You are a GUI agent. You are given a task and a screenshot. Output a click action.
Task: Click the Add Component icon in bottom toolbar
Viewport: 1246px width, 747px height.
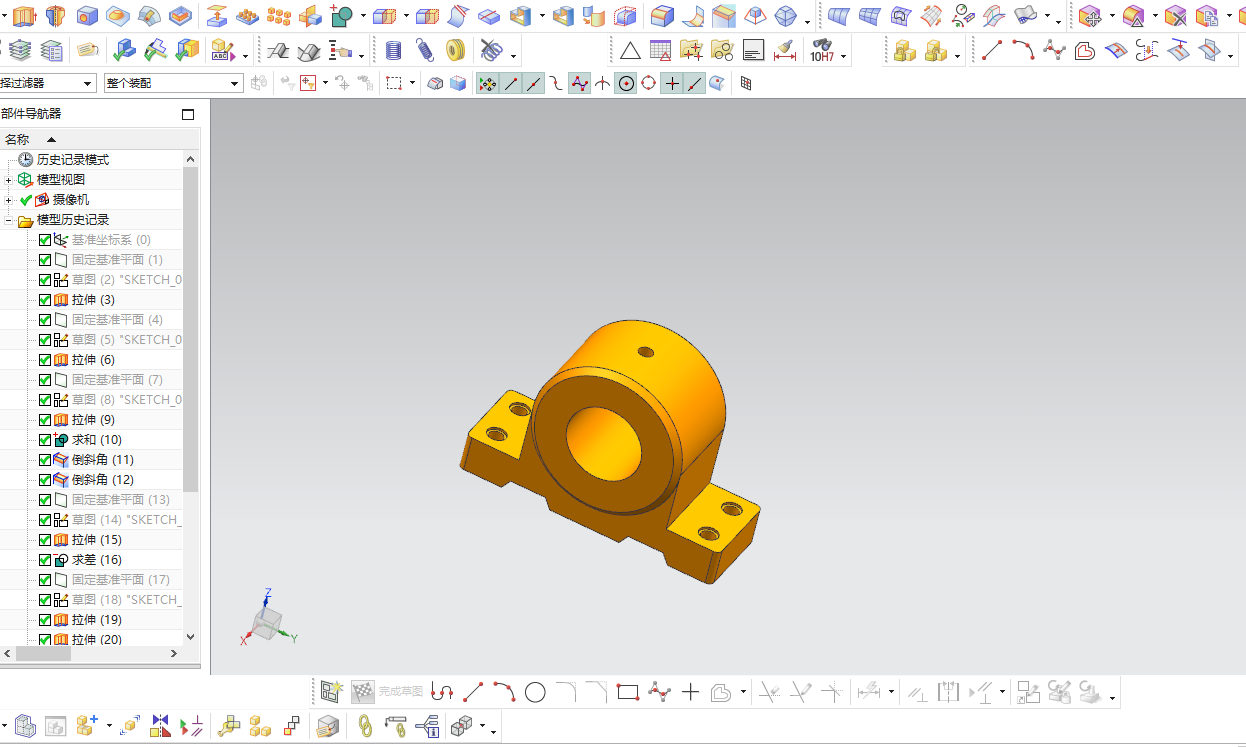click(x=88, y=725)
